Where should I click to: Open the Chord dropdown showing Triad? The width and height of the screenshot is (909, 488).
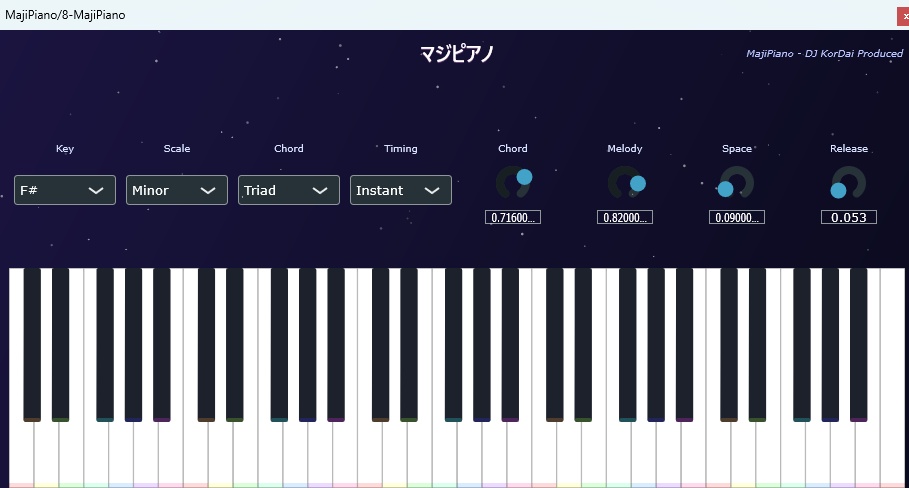coord(289,190)
